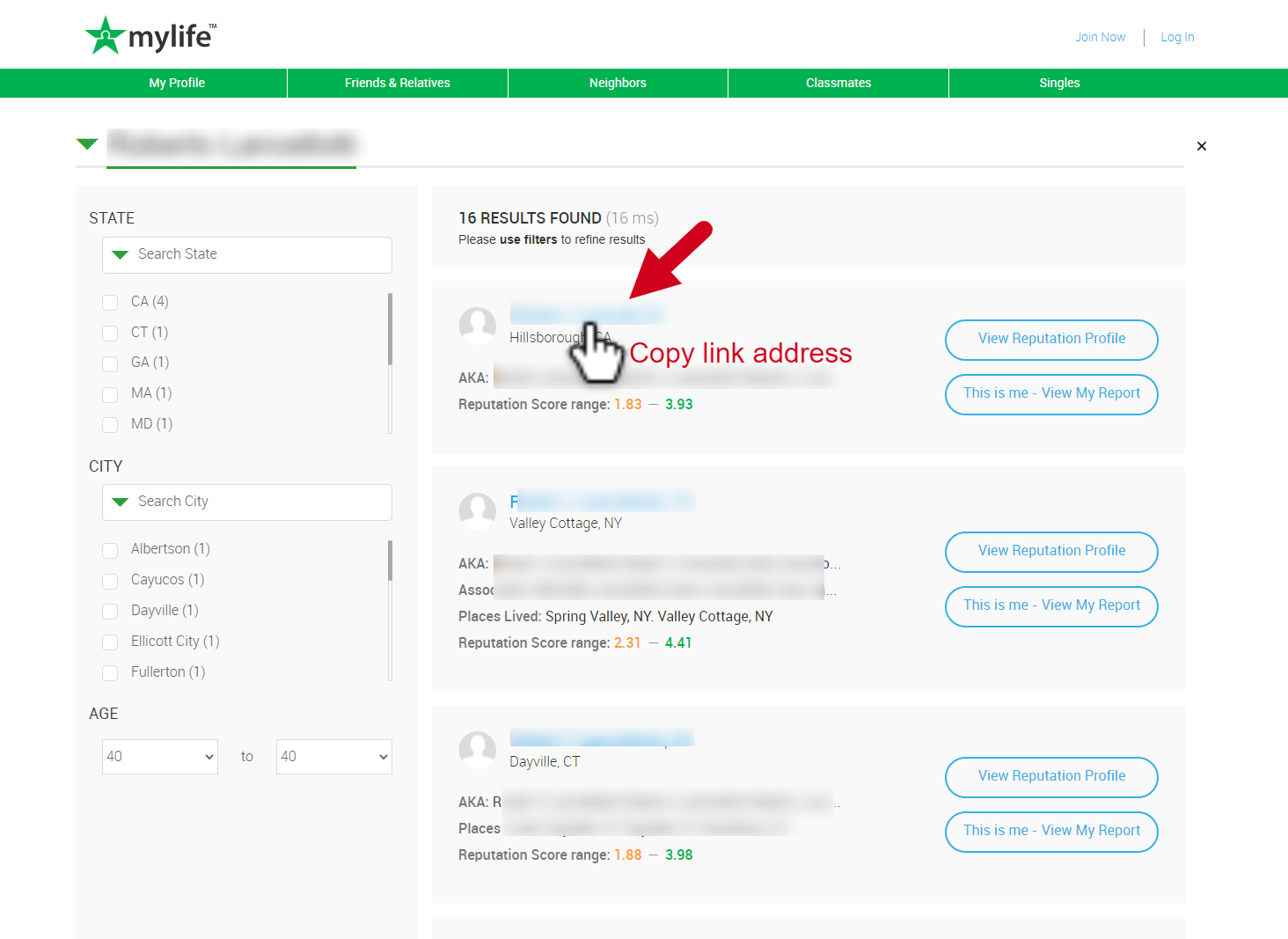Screen dimensions: 1288x939
Task: Check the CA (4) state filter
Action: (110, 302)
